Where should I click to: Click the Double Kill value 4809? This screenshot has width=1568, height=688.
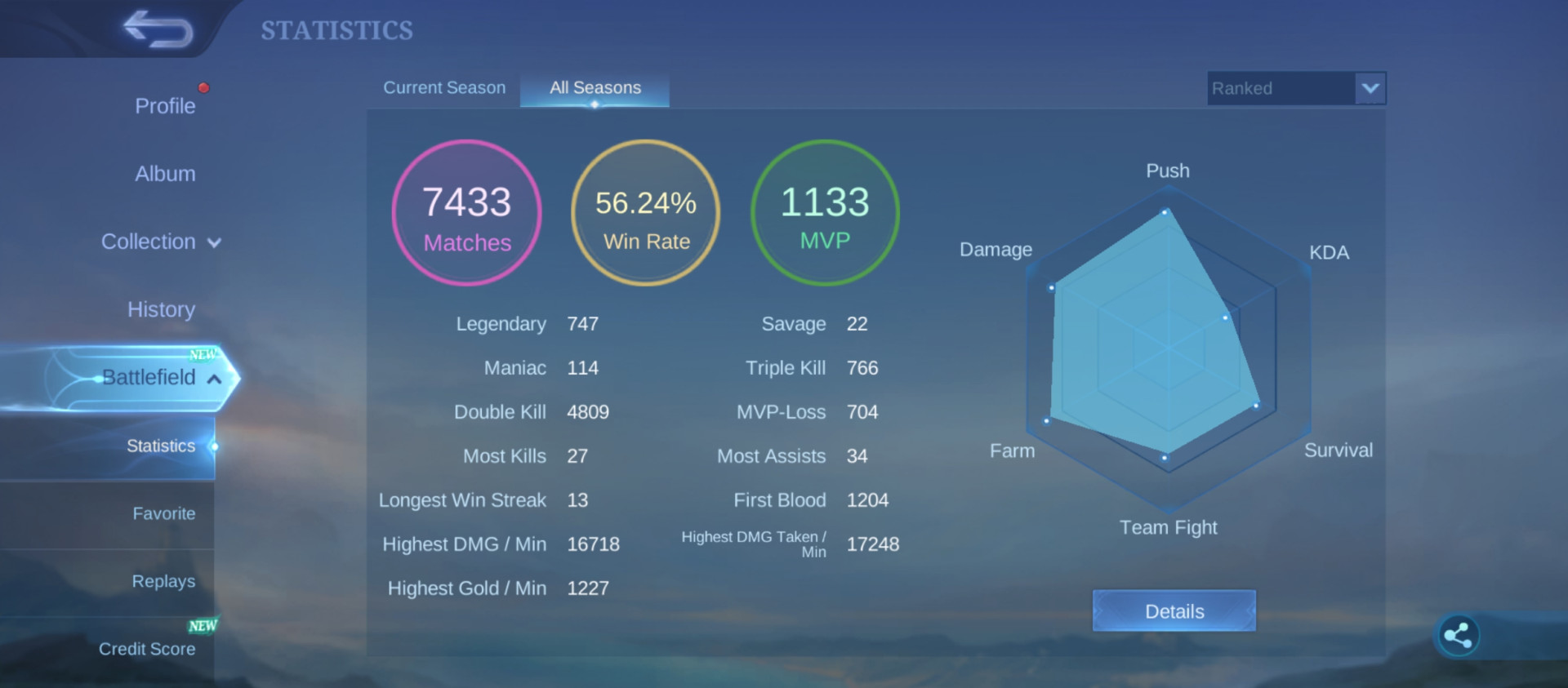point(588,412)
